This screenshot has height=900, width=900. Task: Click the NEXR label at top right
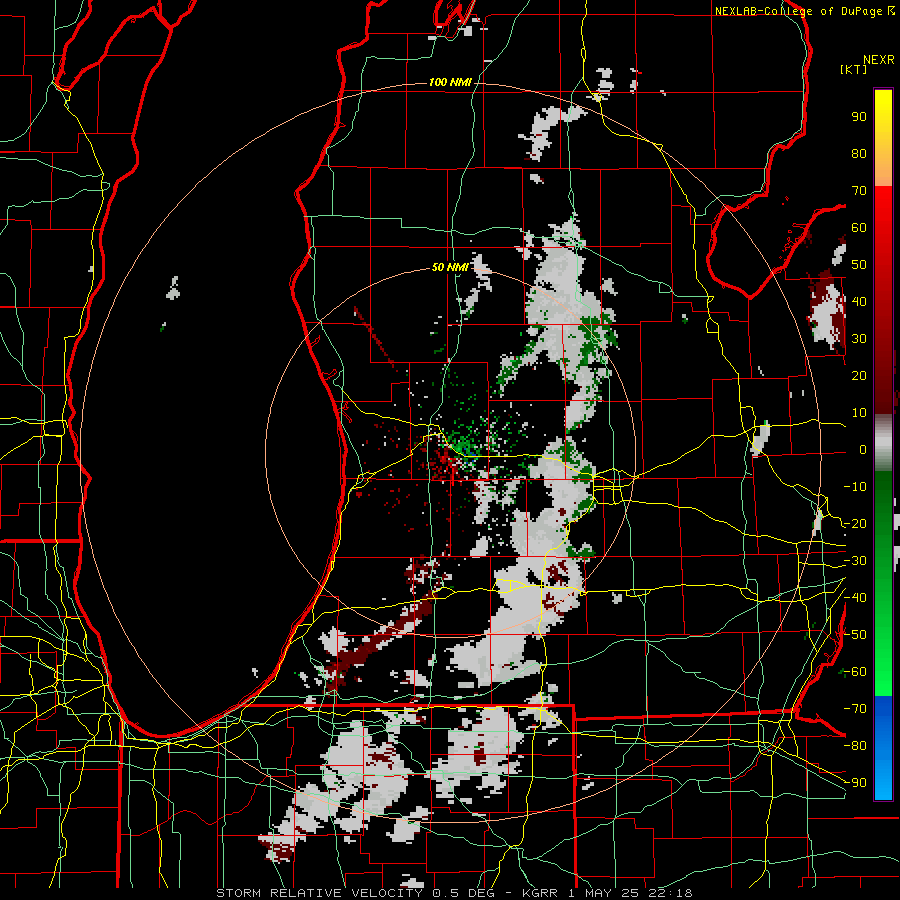click(879, 60)
